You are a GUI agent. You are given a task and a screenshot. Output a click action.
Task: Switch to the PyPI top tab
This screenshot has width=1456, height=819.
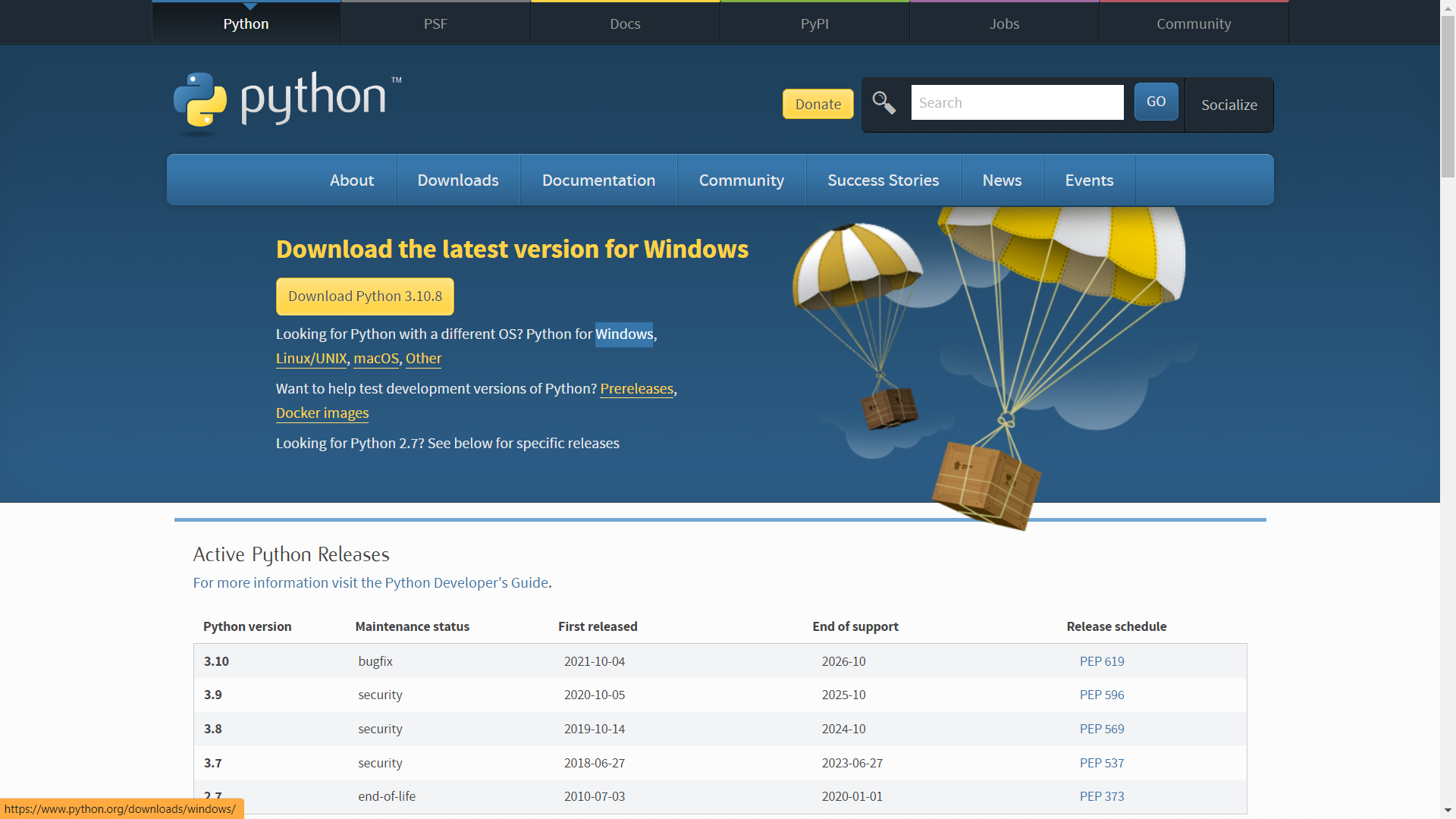[814, 24]
